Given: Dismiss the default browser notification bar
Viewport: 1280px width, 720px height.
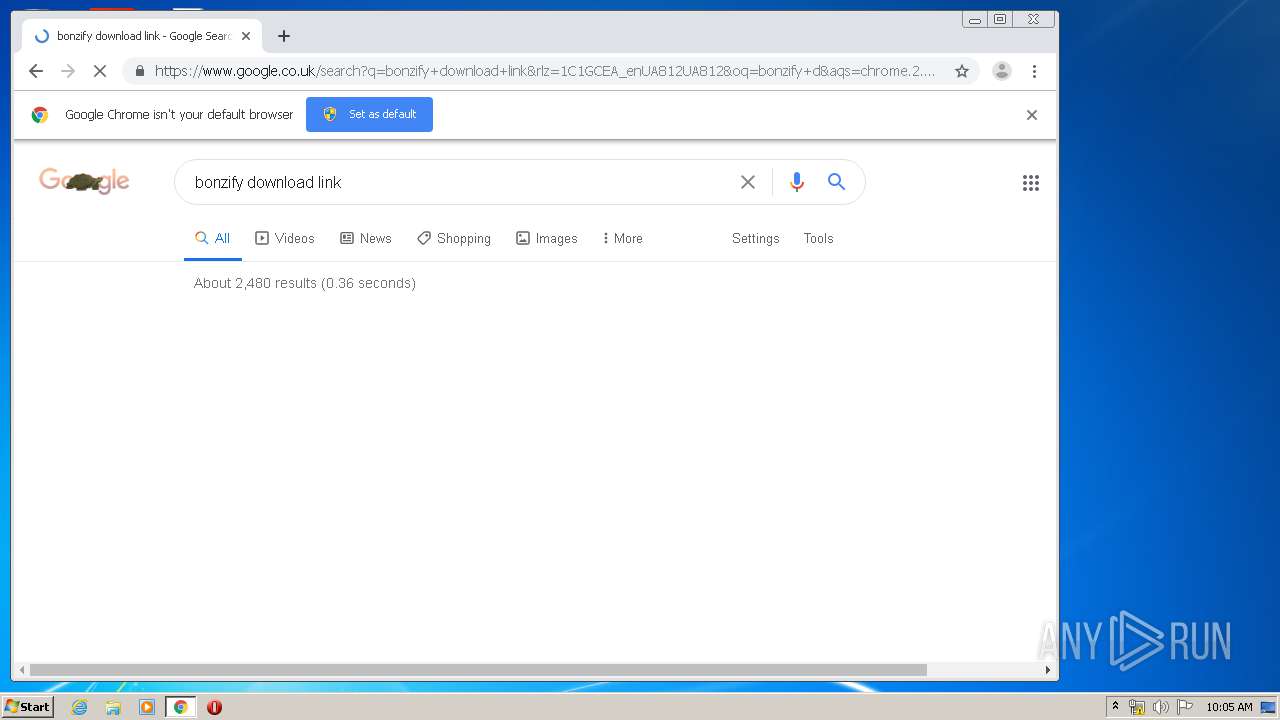Looking at the screenshot, I should pos(1032,115).
